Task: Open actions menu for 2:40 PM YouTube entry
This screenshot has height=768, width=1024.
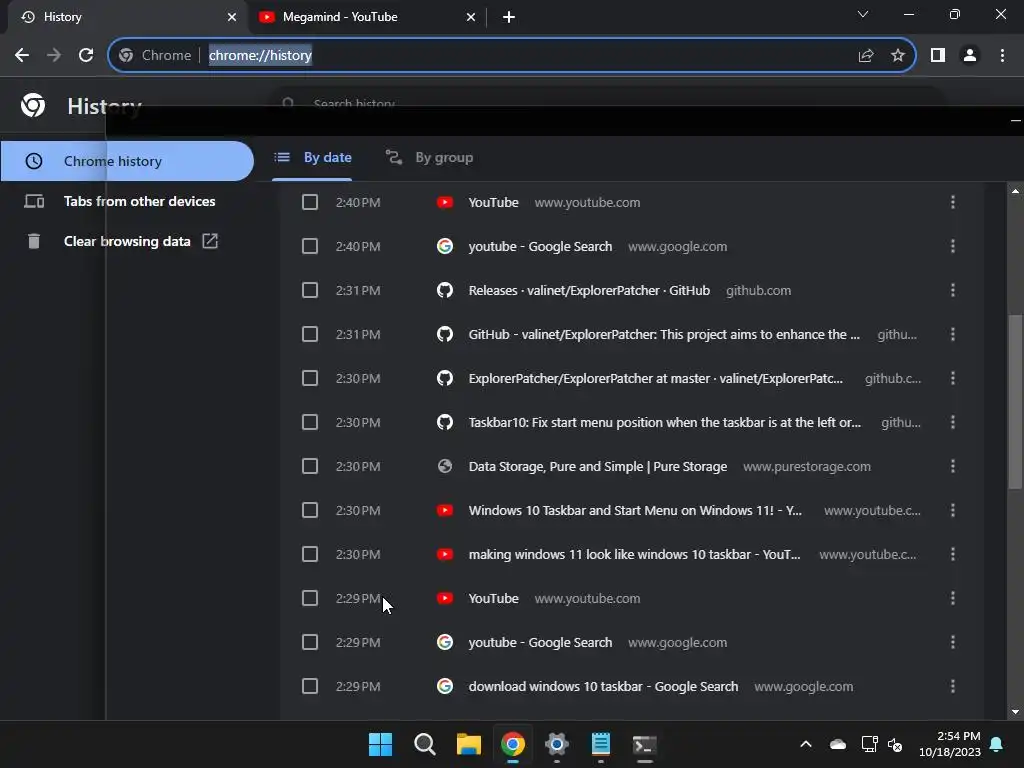Action: click(953, 202)
